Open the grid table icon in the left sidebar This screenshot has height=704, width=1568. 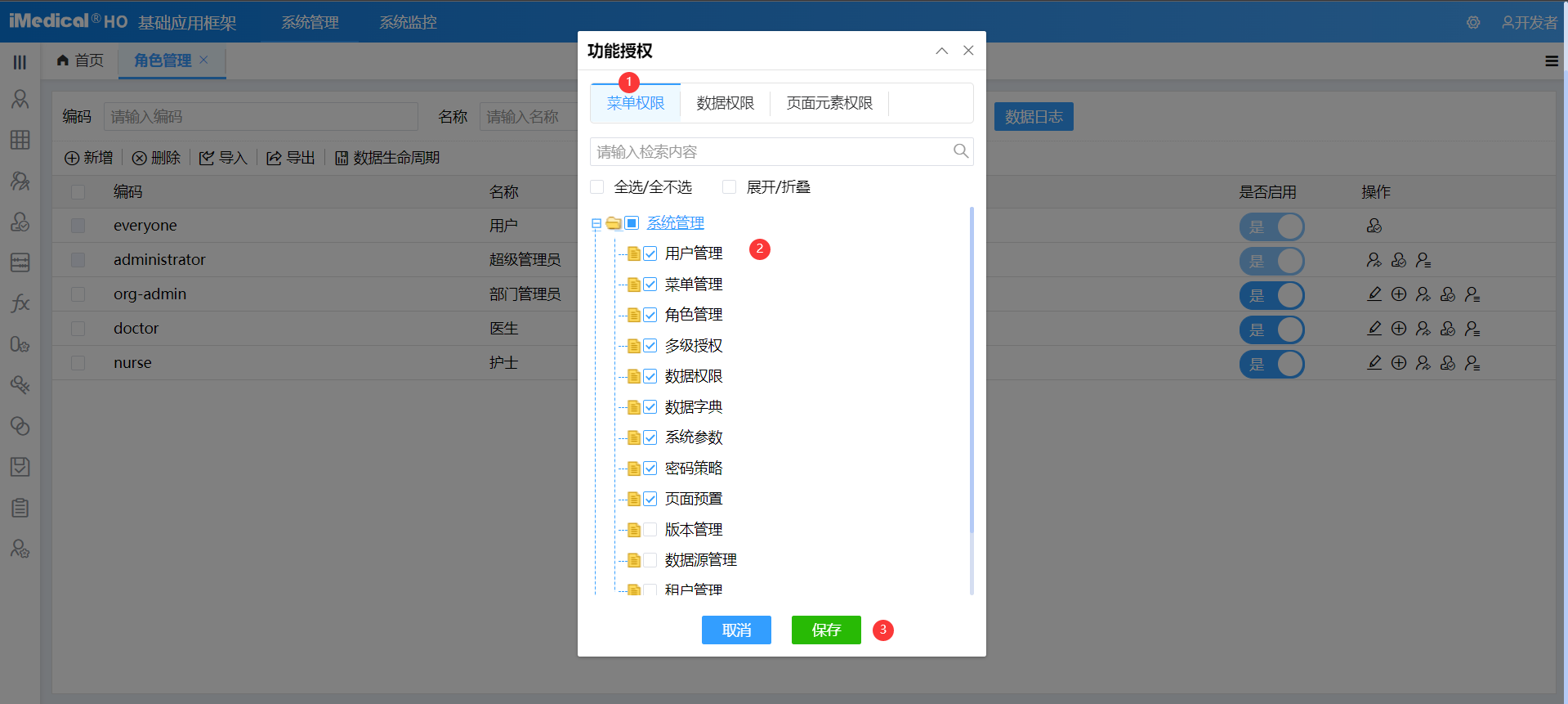(20, 140)
